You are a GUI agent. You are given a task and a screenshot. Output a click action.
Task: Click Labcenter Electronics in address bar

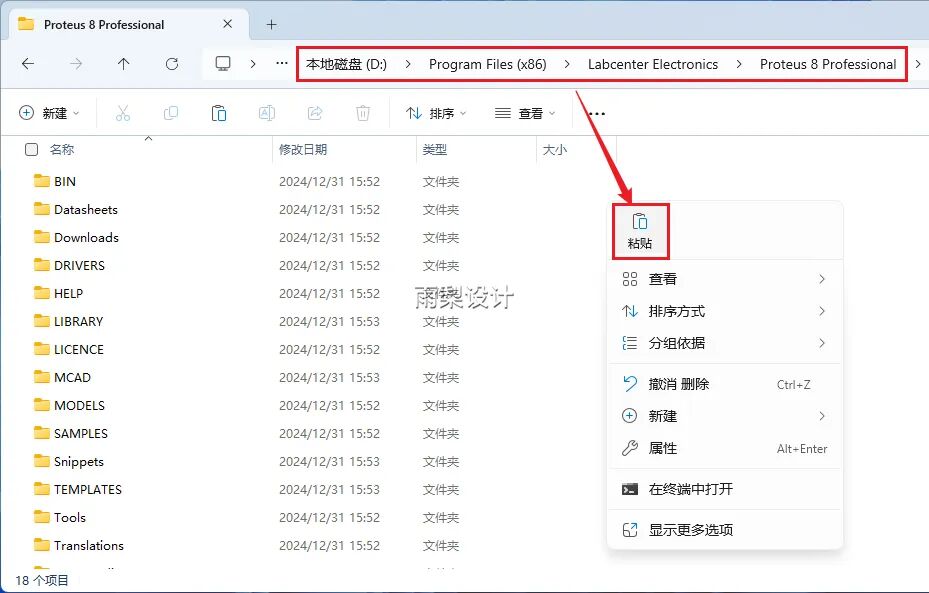pos(652,64)
